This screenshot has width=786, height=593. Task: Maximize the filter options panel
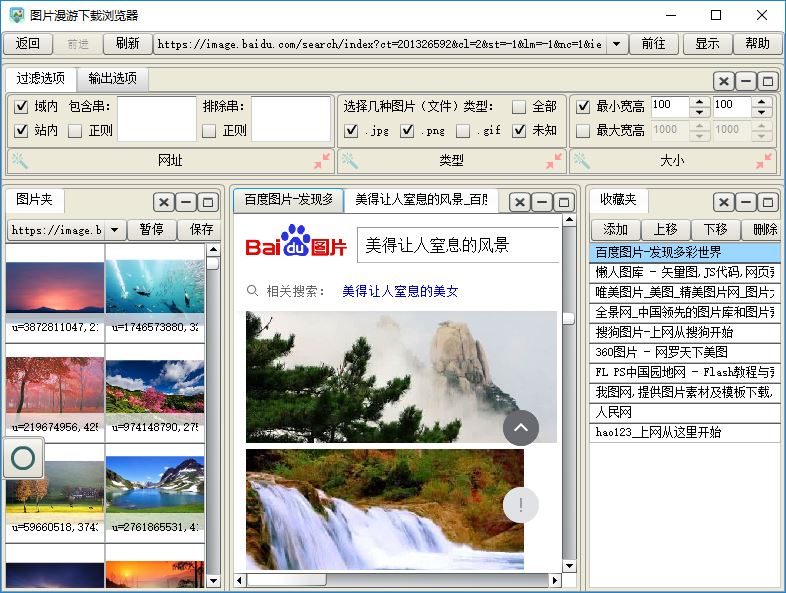coord(767,81)
